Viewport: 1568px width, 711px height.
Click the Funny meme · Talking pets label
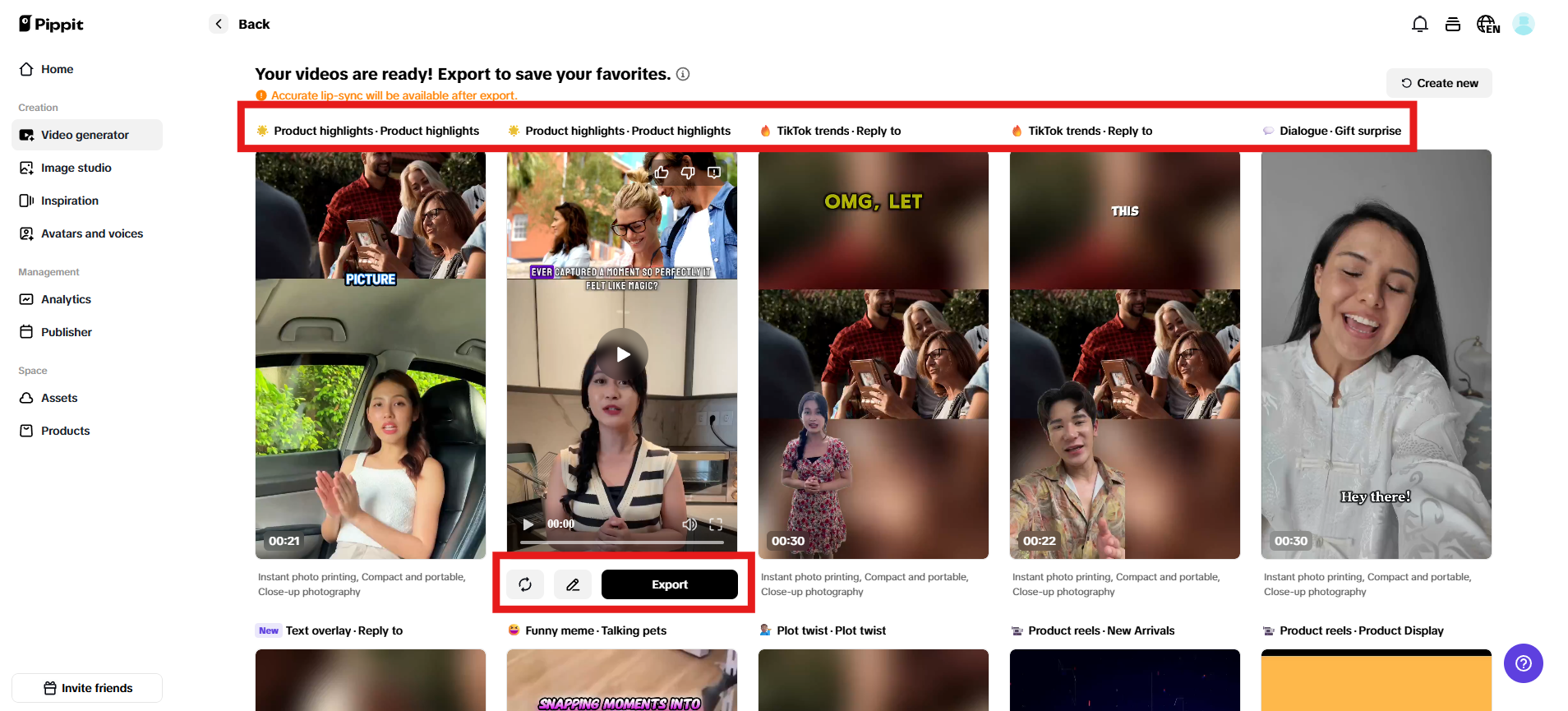596,630
